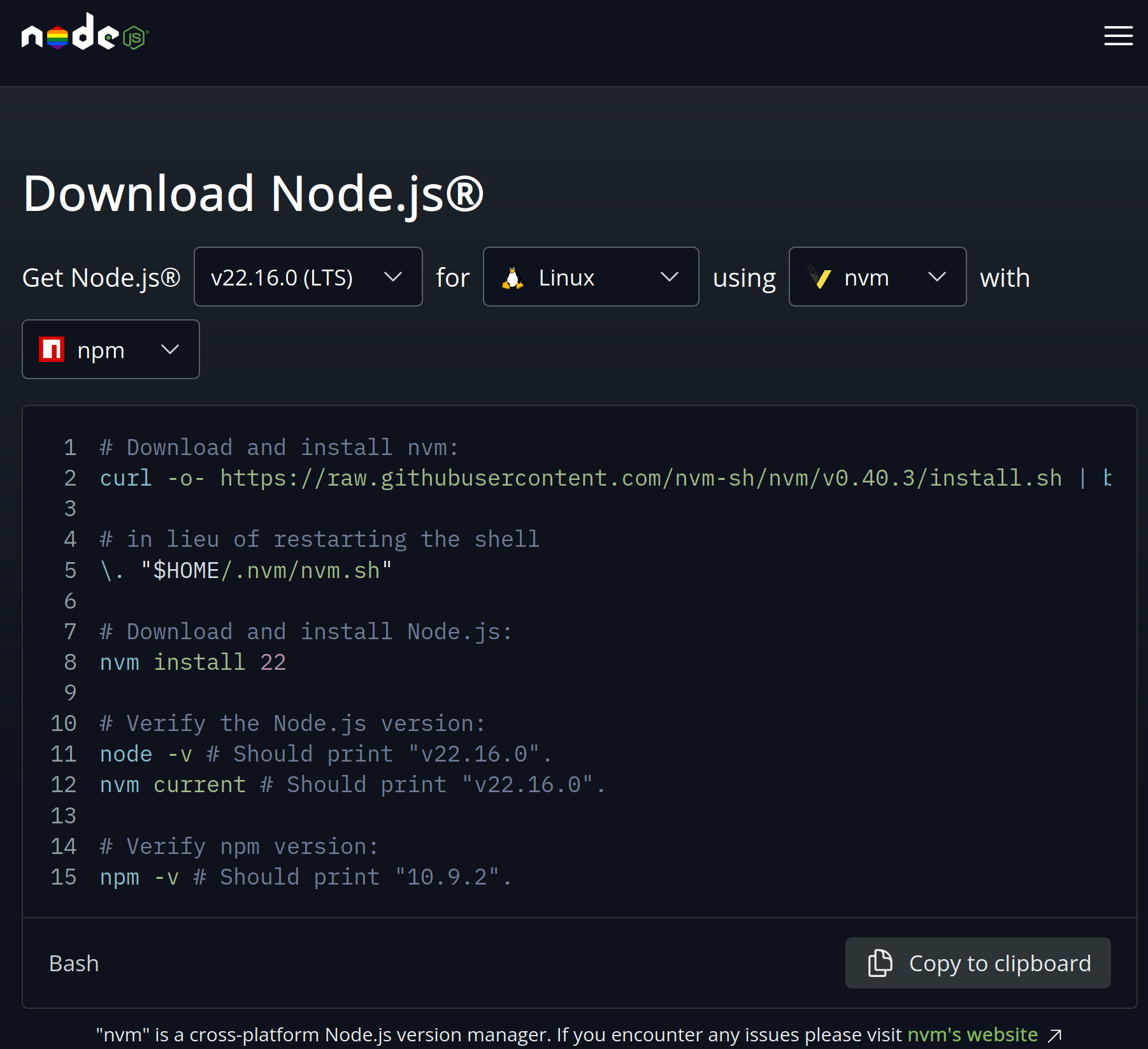1148x1049 pixels.
Task: Click the red npm logo icon
Action: coord(52,349)
